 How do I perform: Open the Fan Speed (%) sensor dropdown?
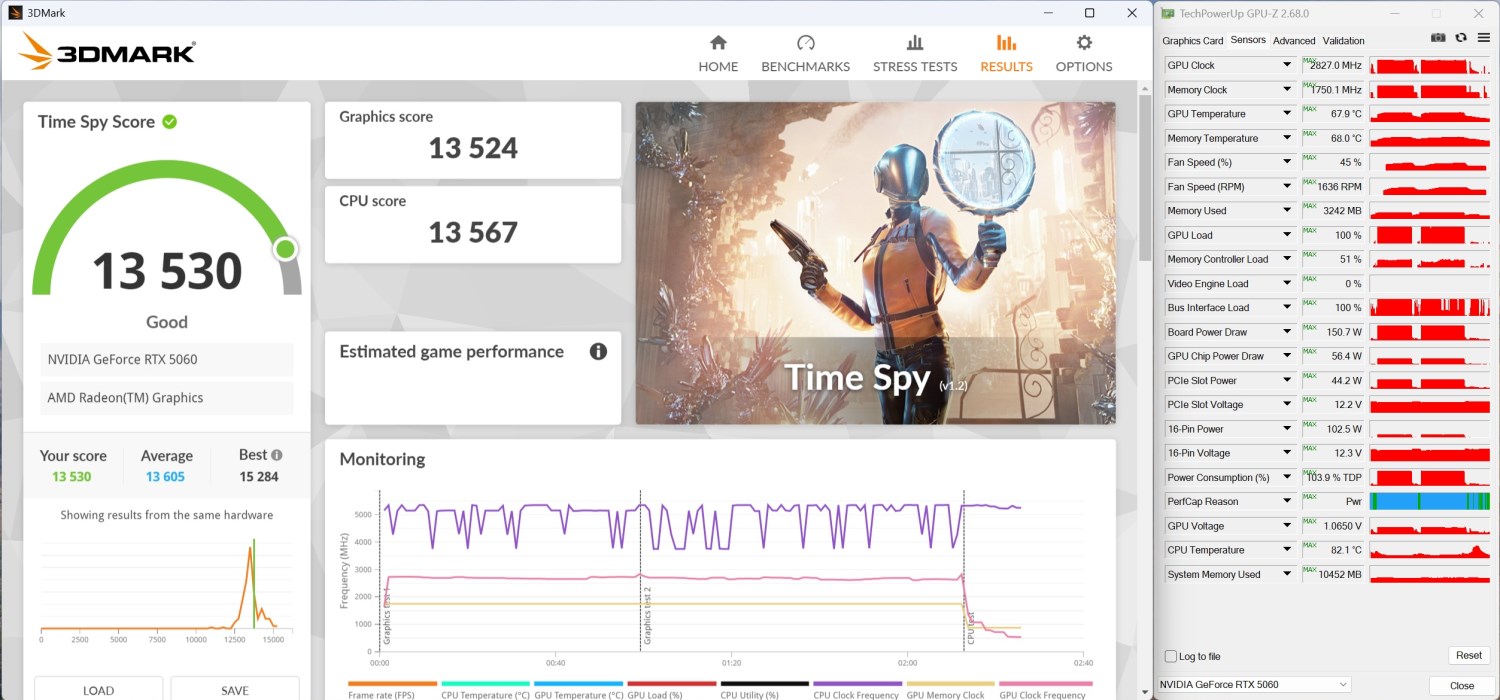(x=1287, y=162)
